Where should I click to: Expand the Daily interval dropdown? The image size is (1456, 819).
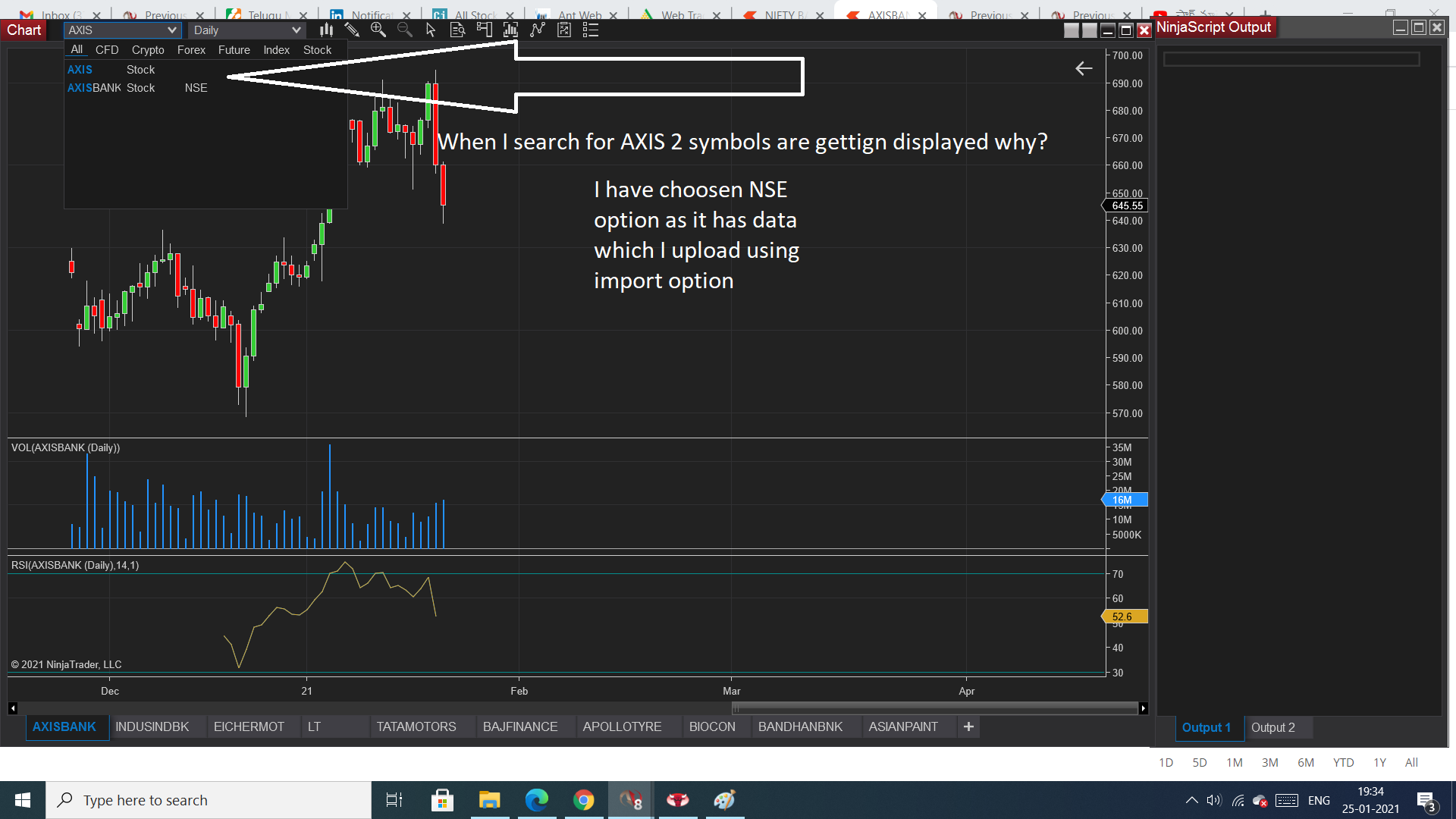point(296,30)
